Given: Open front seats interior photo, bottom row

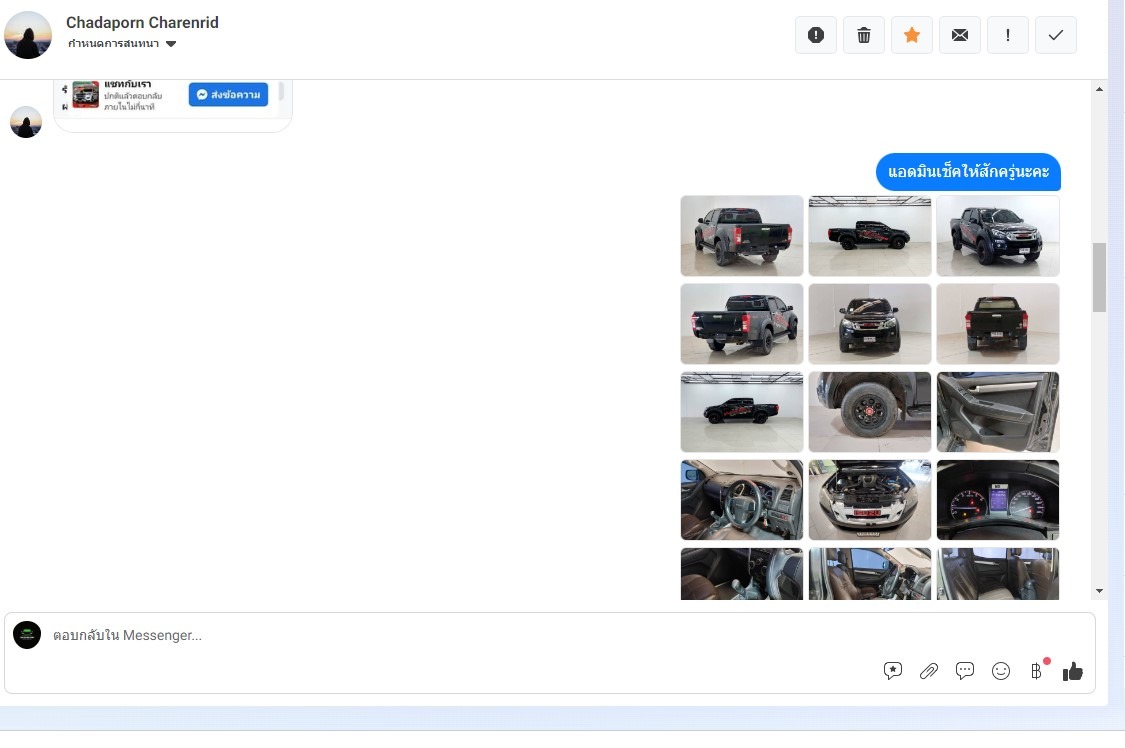Looking at the screenshot, I should tap(870, 574).
